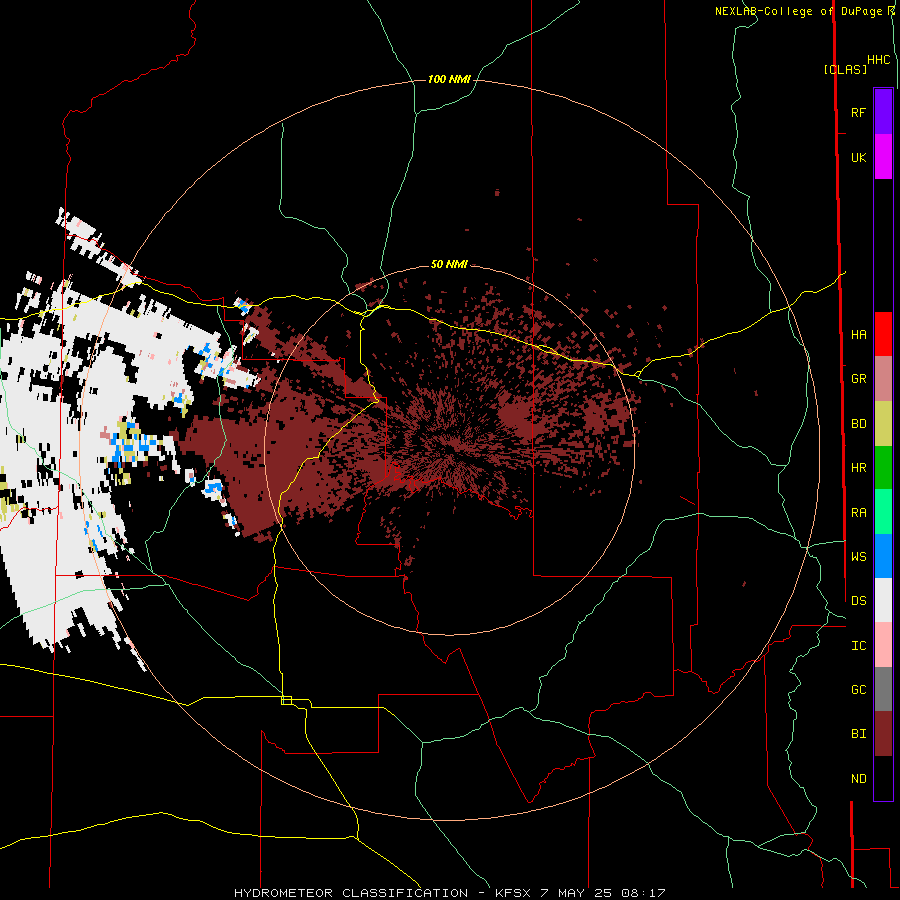Click the BD legend label text
This screenshot has width=900, height=900.
[858, 424]
